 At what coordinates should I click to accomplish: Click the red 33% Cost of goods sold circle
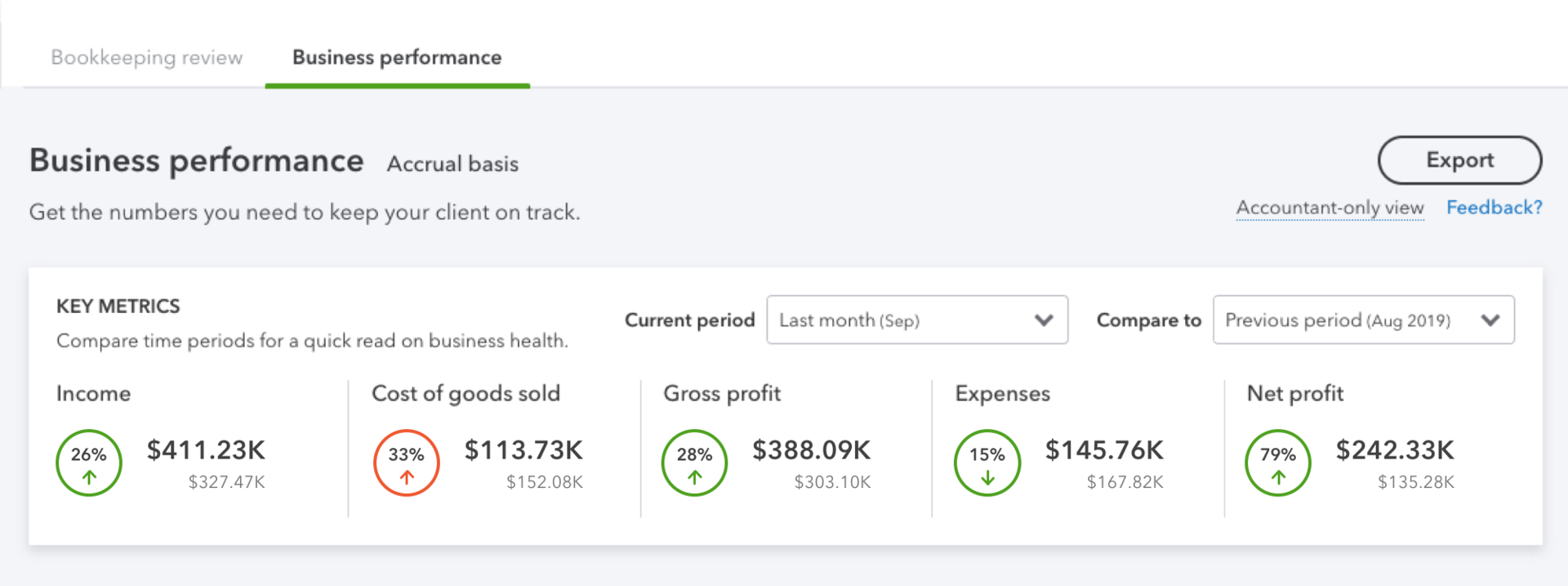[x=406, y=463]
